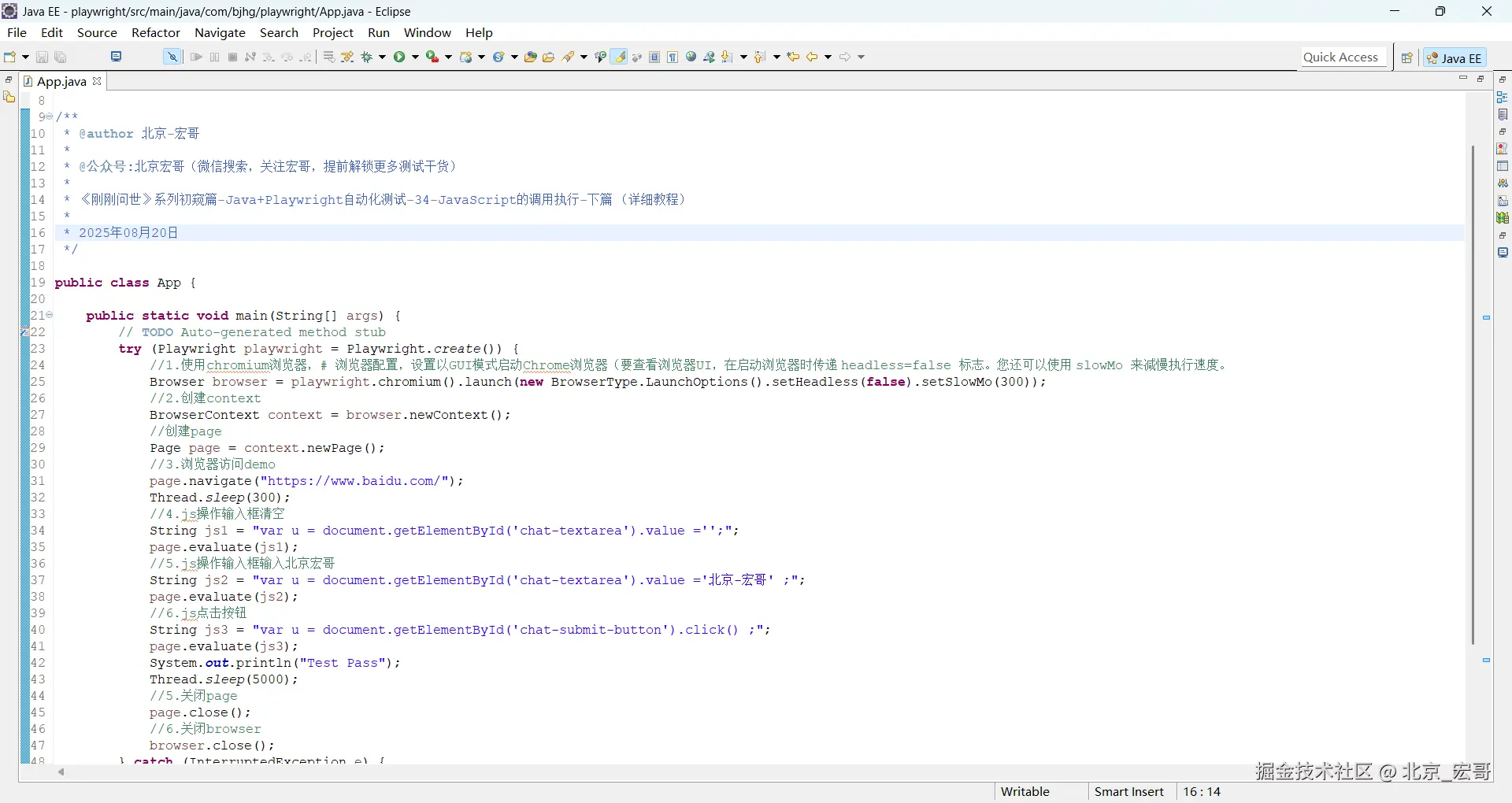Maximize the editor area
This screenshot has height=803, width=1512.
tap(1480, 79)
